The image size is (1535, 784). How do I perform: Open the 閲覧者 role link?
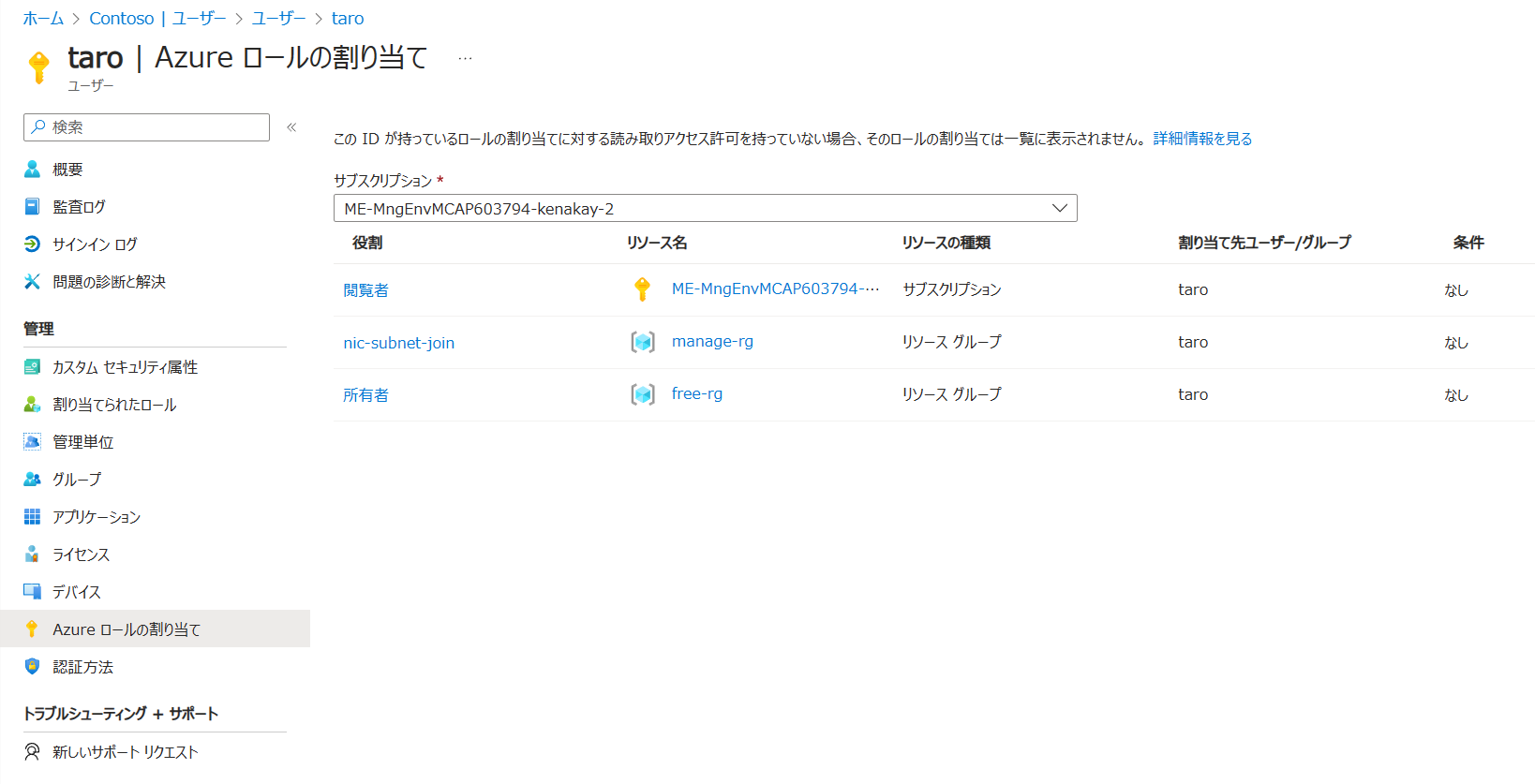point(365,290)
